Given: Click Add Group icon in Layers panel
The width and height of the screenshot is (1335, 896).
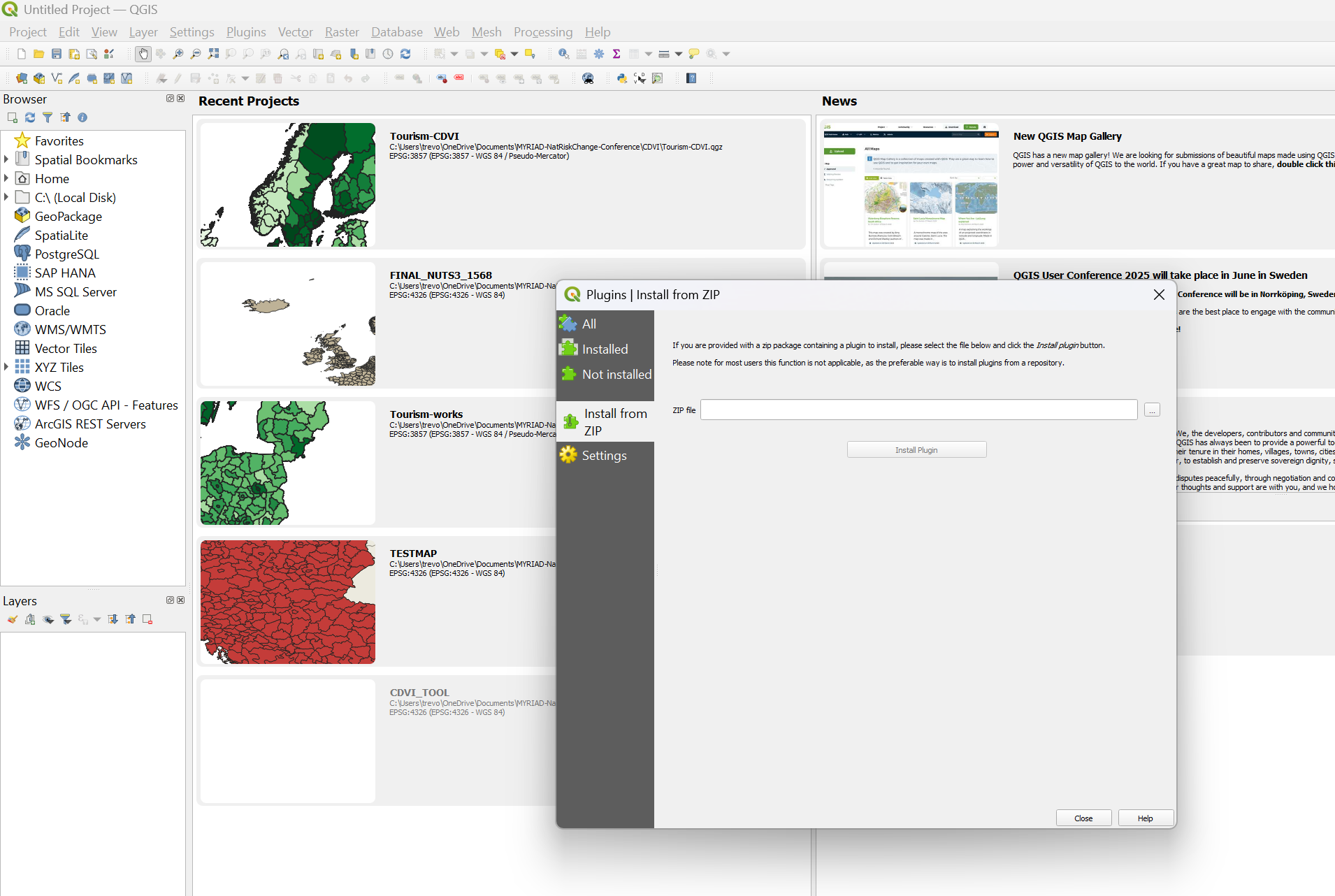Looking at the screenshot, I should 30,619.
